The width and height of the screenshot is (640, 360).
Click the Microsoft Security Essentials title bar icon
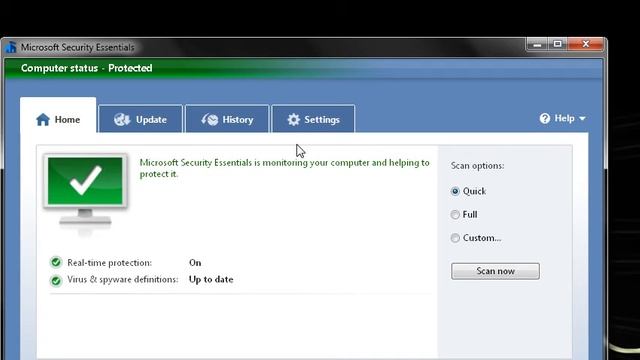click(x=11, y=47)
